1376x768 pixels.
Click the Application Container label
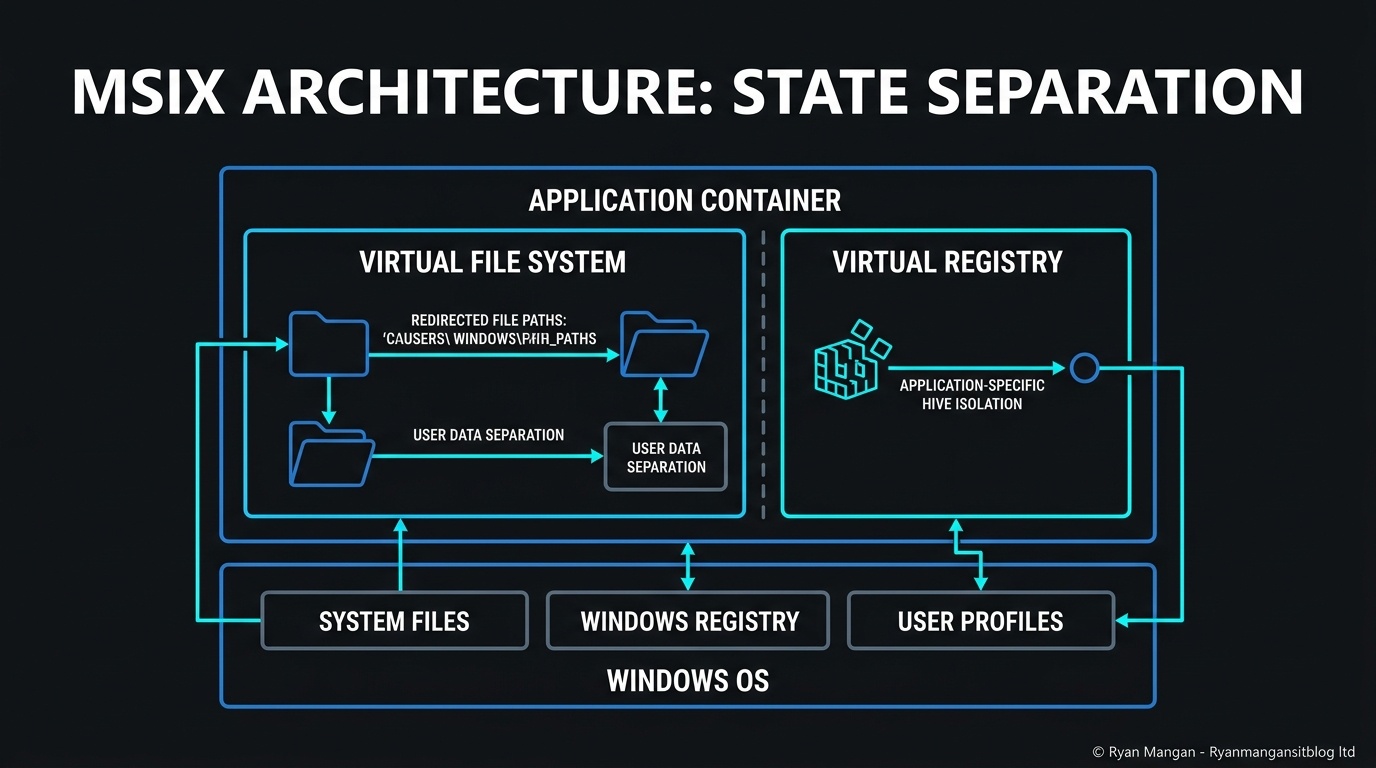[684, 201]
